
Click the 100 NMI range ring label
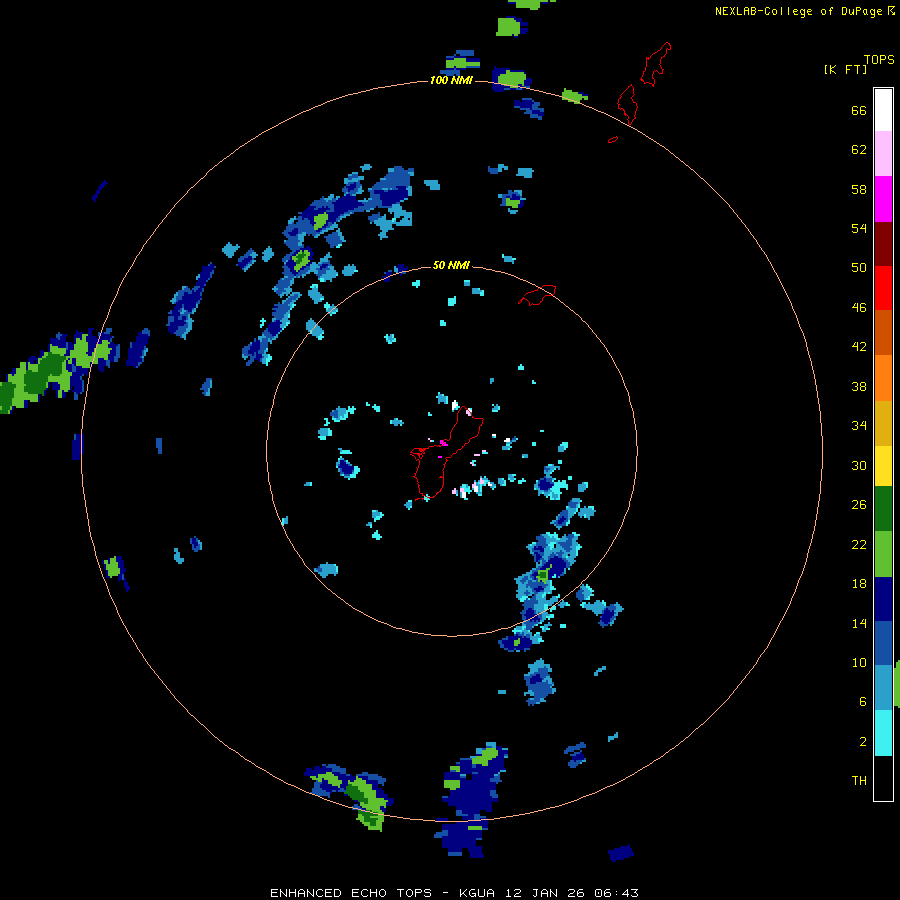451,80
